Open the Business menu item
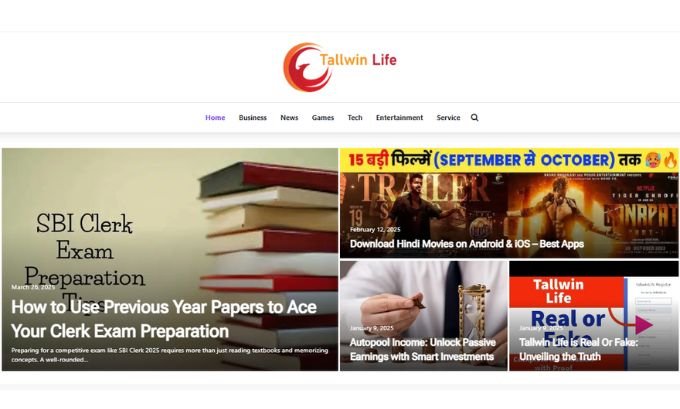 click(x=253, y=118)
